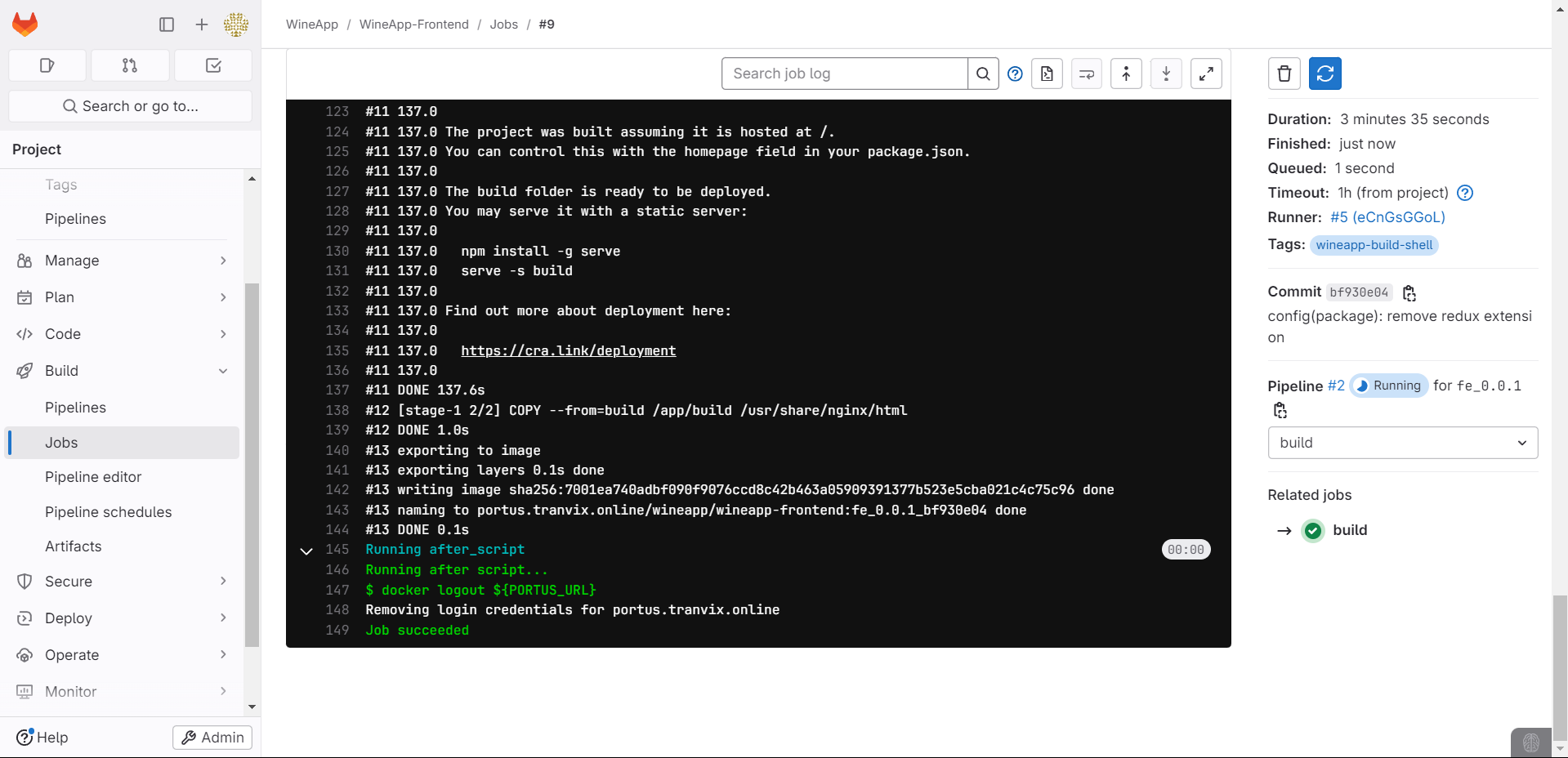Collapse the after_script log section at line 145

(x=306, y=551)
